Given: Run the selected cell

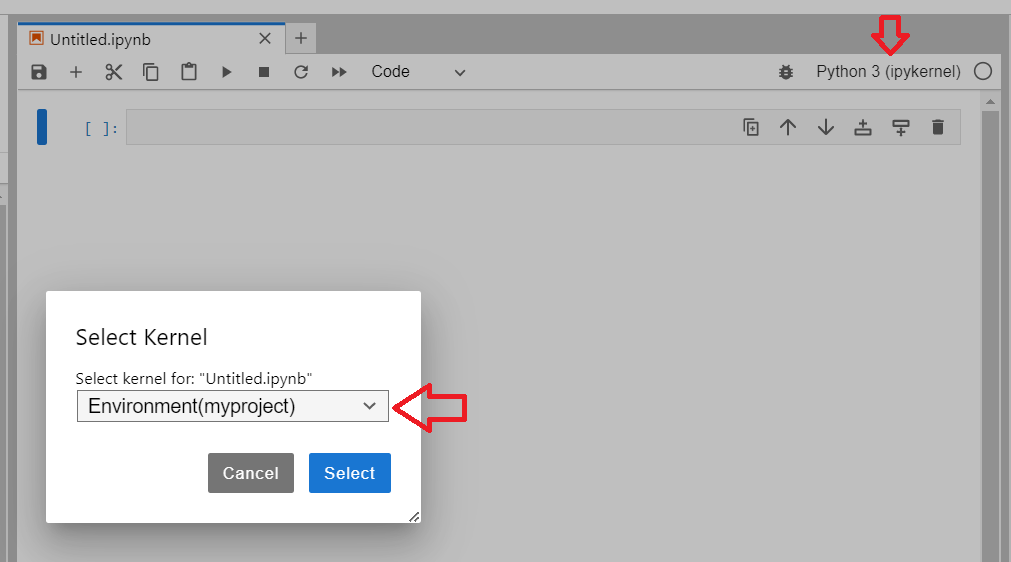Looking at the screenshot, I should 227,72.
